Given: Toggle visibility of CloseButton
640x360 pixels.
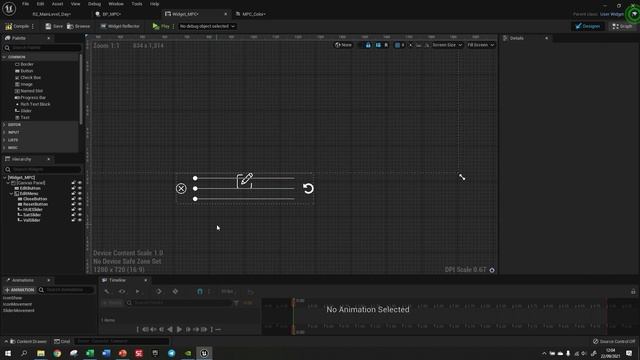Looking at the screenshot, I should tap(80, 199).
